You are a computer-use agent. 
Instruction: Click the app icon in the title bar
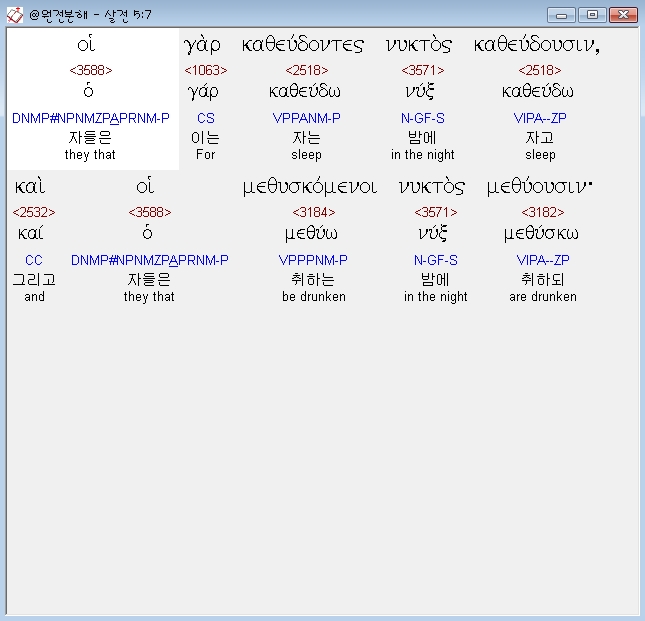(x=15, y=15)
